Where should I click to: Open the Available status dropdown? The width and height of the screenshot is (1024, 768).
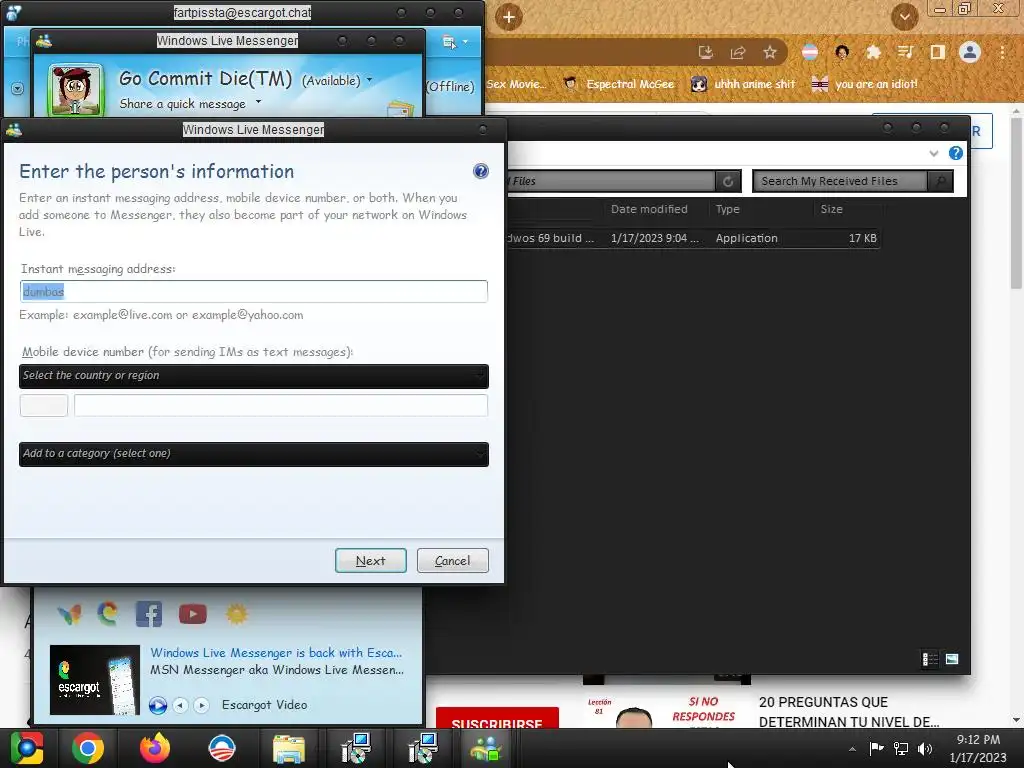click(370, 80)
